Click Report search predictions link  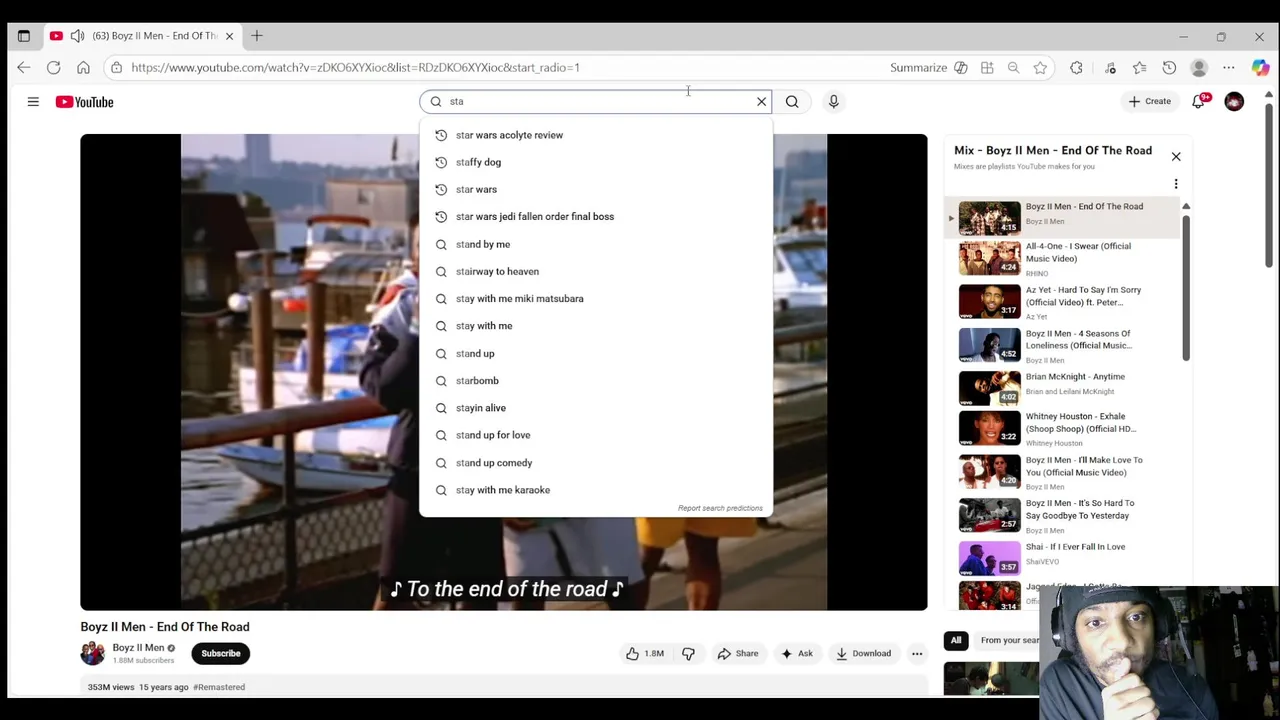720,508
